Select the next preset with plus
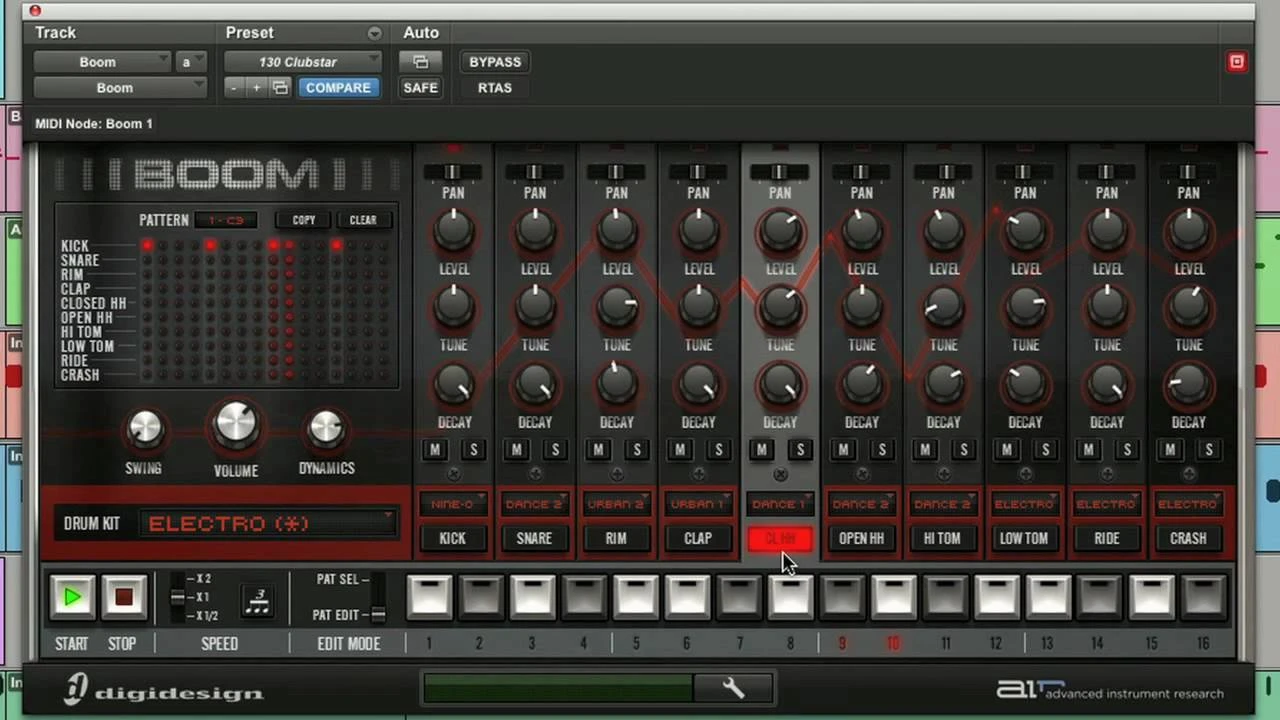This screenshot has width=1280, height=720. (x=256, y=88)
